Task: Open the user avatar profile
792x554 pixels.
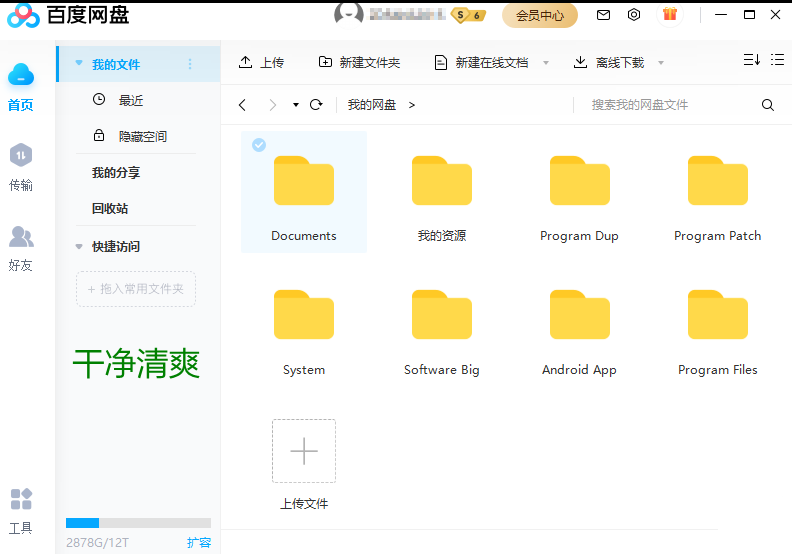Action: coord(349,14)
